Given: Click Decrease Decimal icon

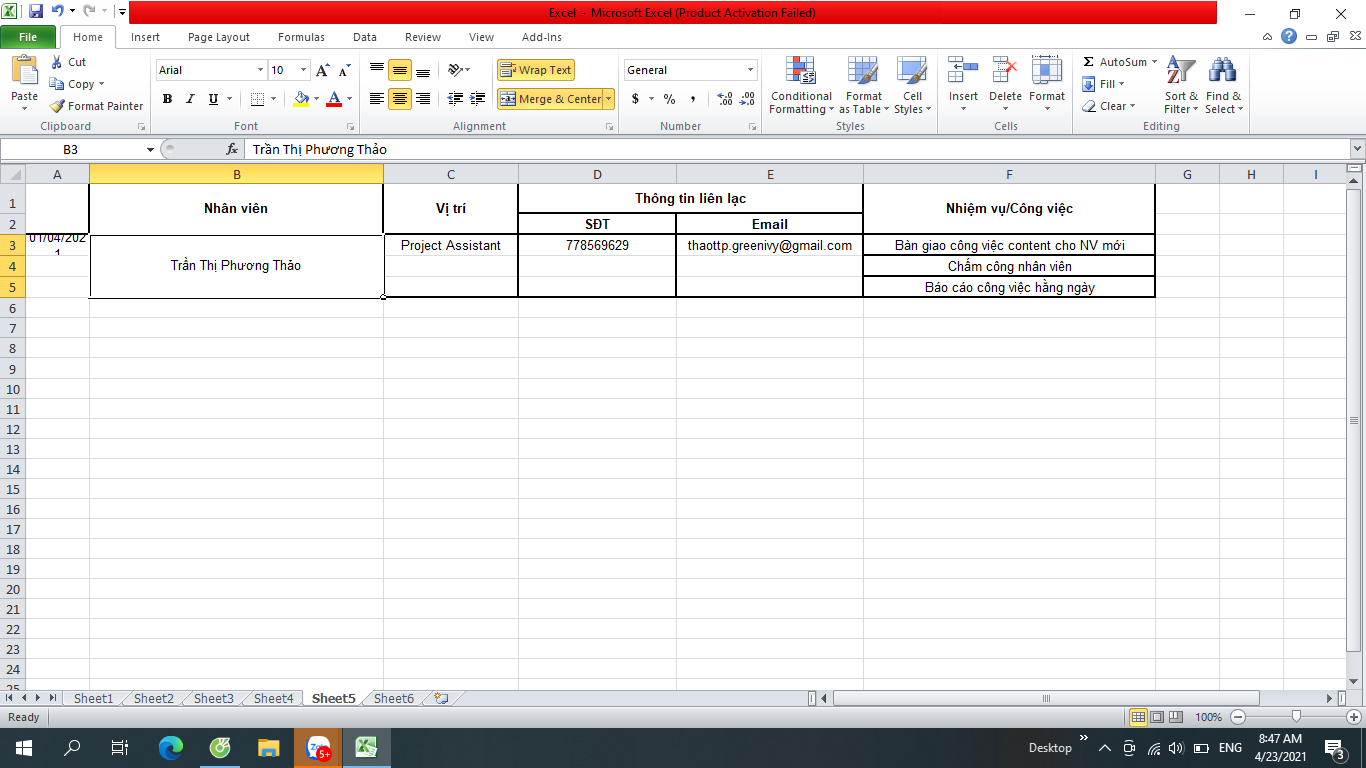Looking at the screenshot, I should (748, 99).
